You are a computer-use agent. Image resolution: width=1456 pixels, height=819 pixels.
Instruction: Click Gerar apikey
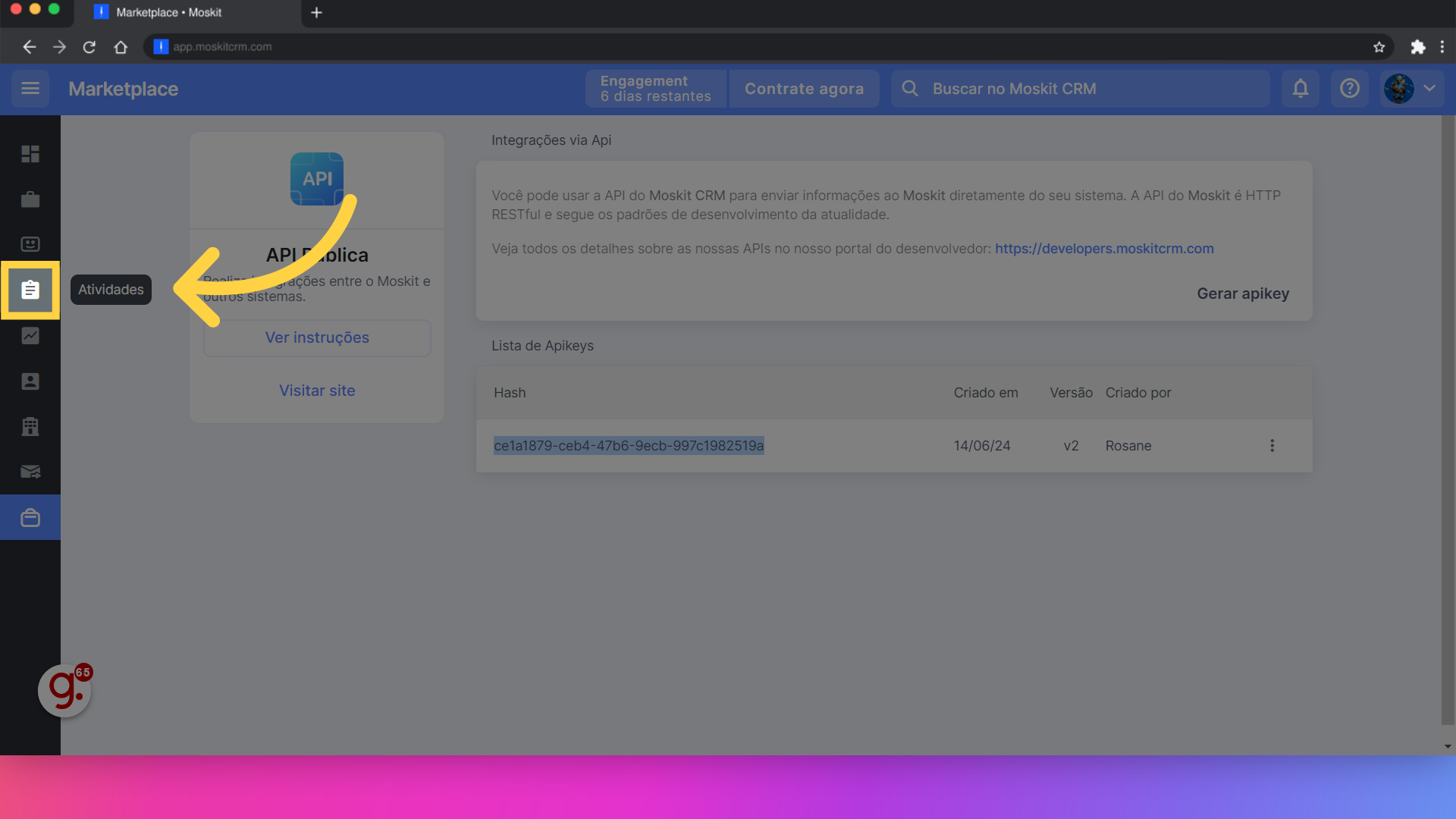tap(1243, 293)
